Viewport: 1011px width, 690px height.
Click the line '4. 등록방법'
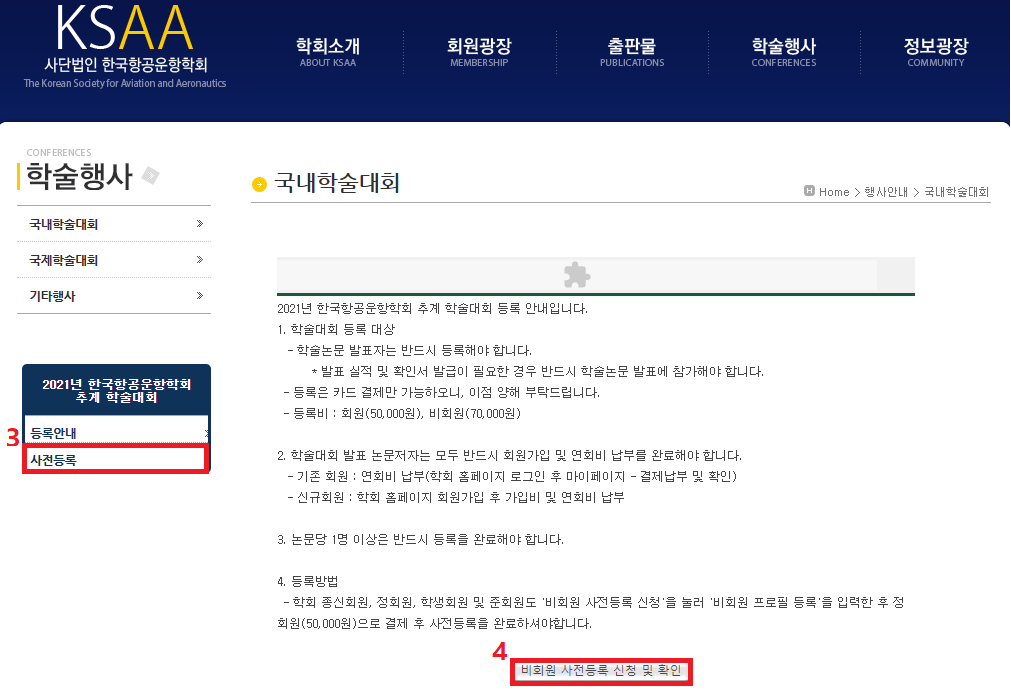coord(308,582)
